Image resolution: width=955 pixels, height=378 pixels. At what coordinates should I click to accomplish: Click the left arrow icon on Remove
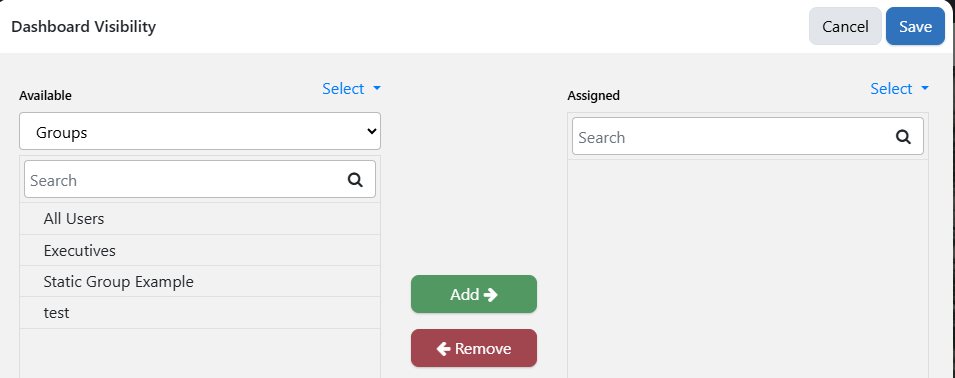click(x=443, y=349)
